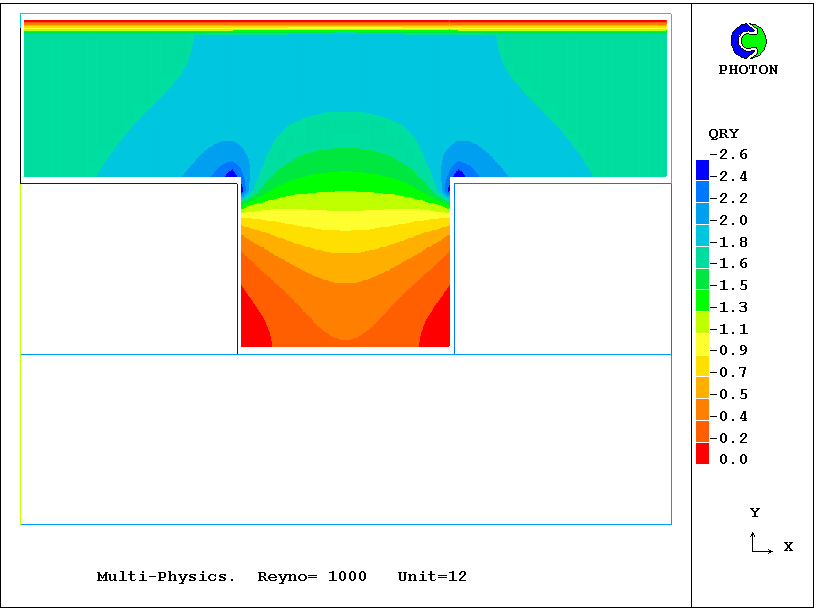This screenshot has width=818, height=611.
Task: Pick the bright green -1.3 legend swatch
Action: [702, 299]
